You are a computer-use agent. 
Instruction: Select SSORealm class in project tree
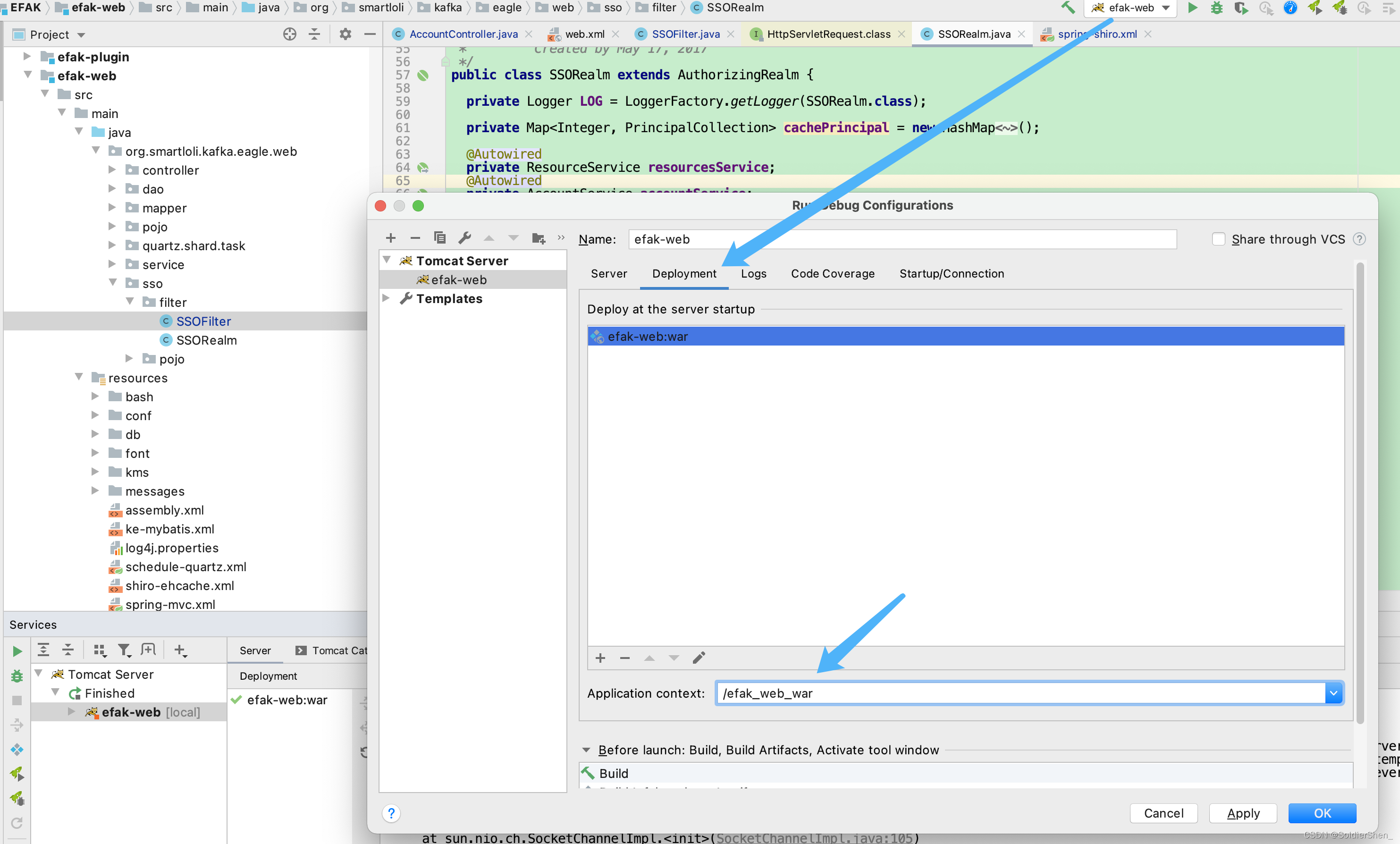206,340
